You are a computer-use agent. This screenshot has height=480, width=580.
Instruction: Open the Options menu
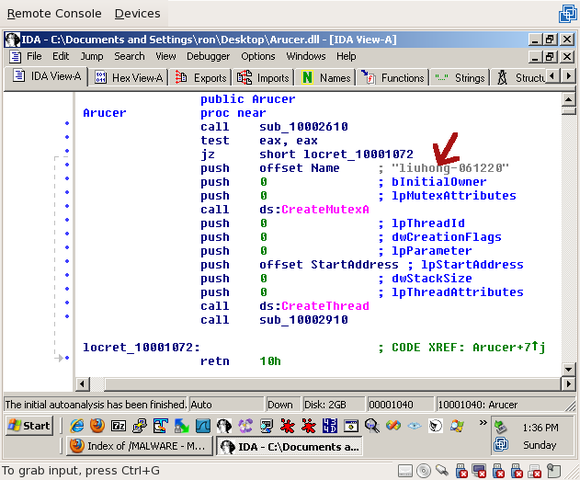click(x=258, y=56)
